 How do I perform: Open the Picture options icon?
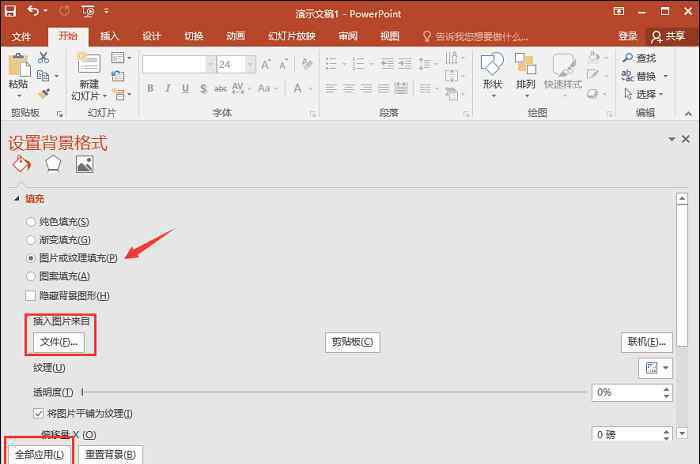tap(84, 164)
